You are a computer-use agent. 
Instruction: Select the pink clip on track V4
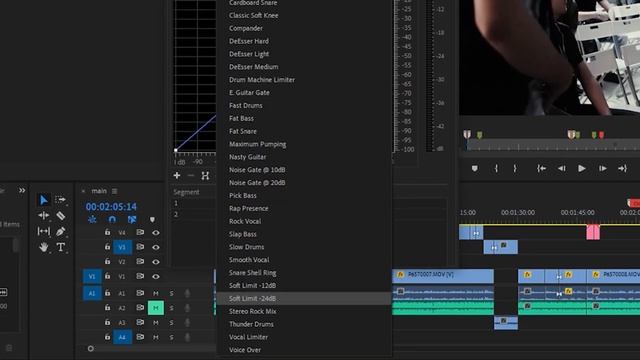593,232
